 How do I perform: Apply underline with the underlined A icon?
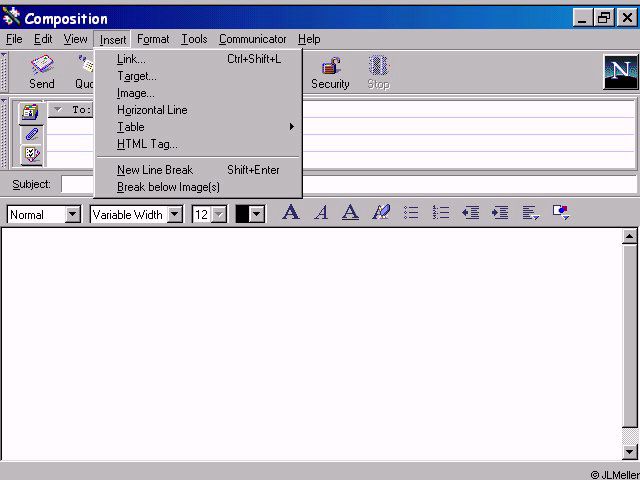(350, 213)
